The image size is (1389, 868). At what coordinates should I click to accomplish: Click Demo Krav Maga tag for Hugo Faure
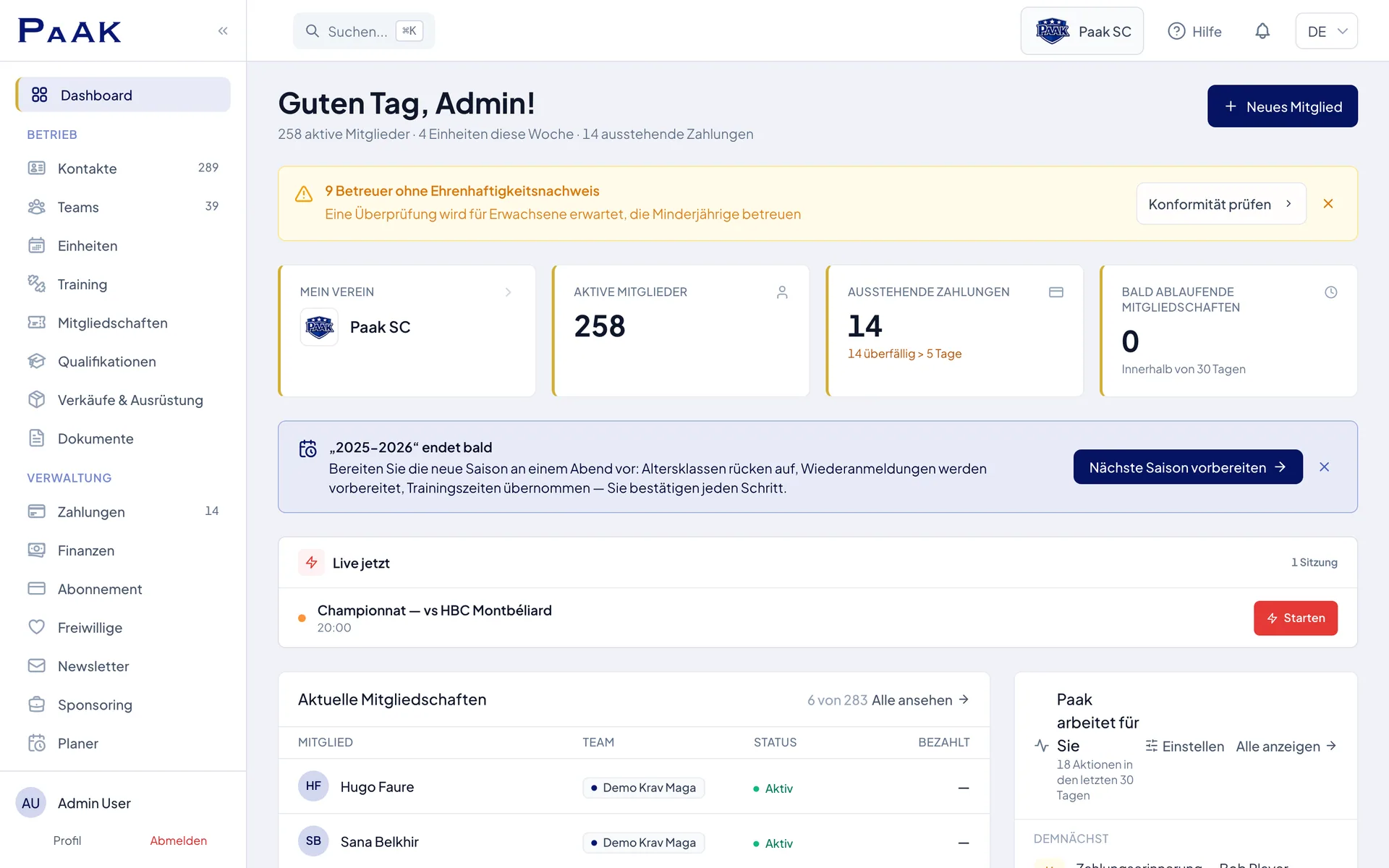(643, 788)
